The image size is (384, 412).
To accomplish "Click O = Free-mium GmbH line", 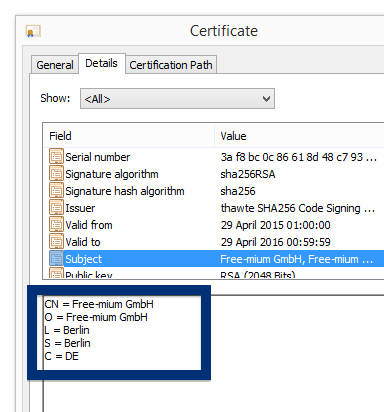I will 96,317.
